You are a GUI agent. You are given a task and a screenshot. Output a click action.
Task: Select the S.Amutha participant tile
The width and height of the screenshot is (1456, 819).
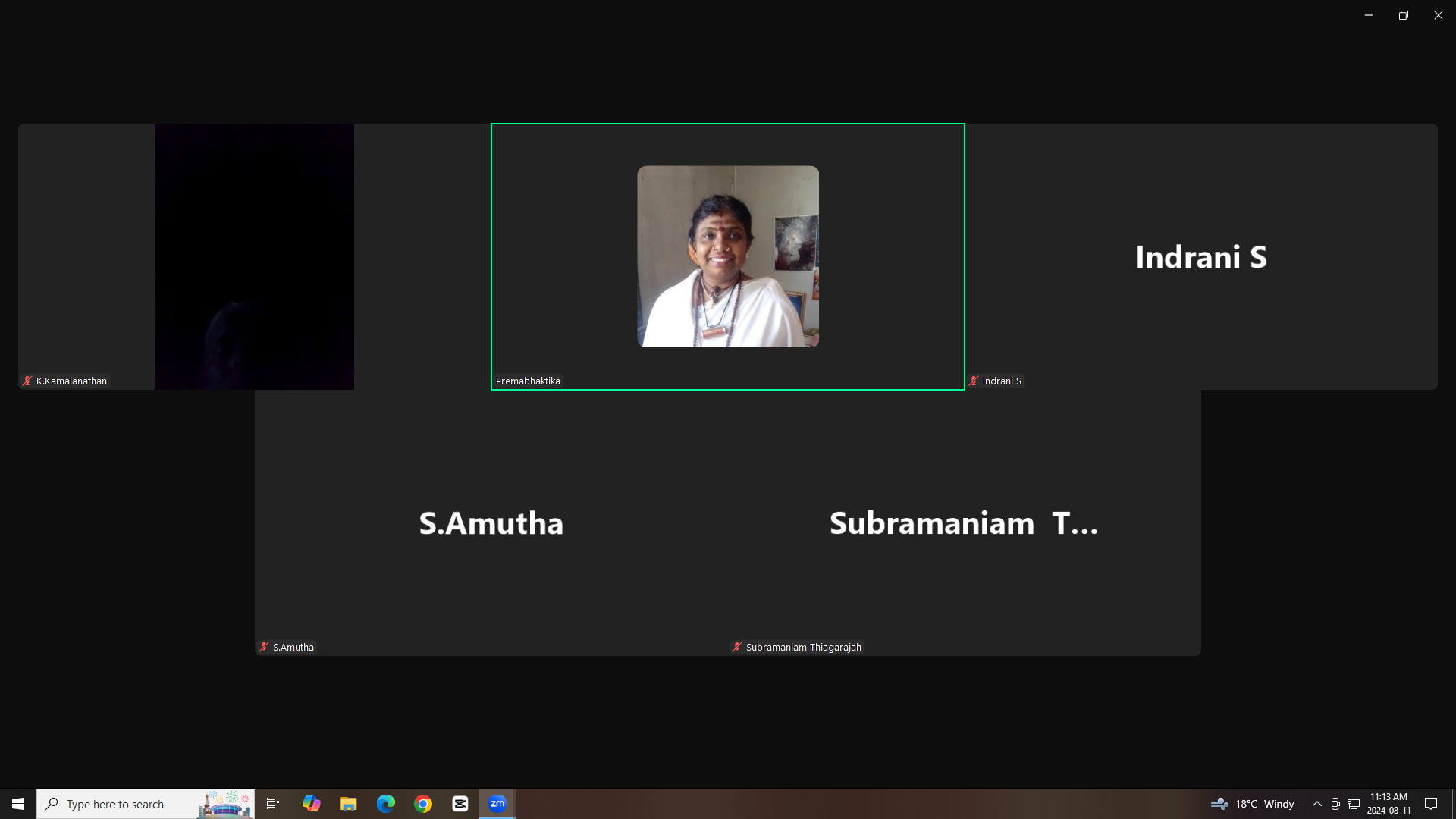coord(491,523)
